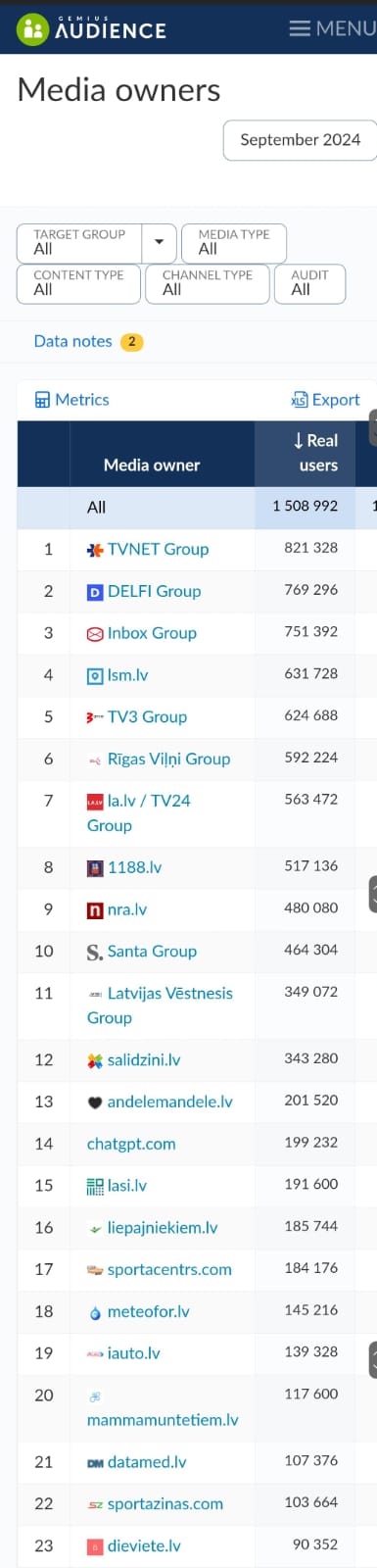Click the Metrics table icon
Screen dimensions: 377x1568
click(42, 400)
